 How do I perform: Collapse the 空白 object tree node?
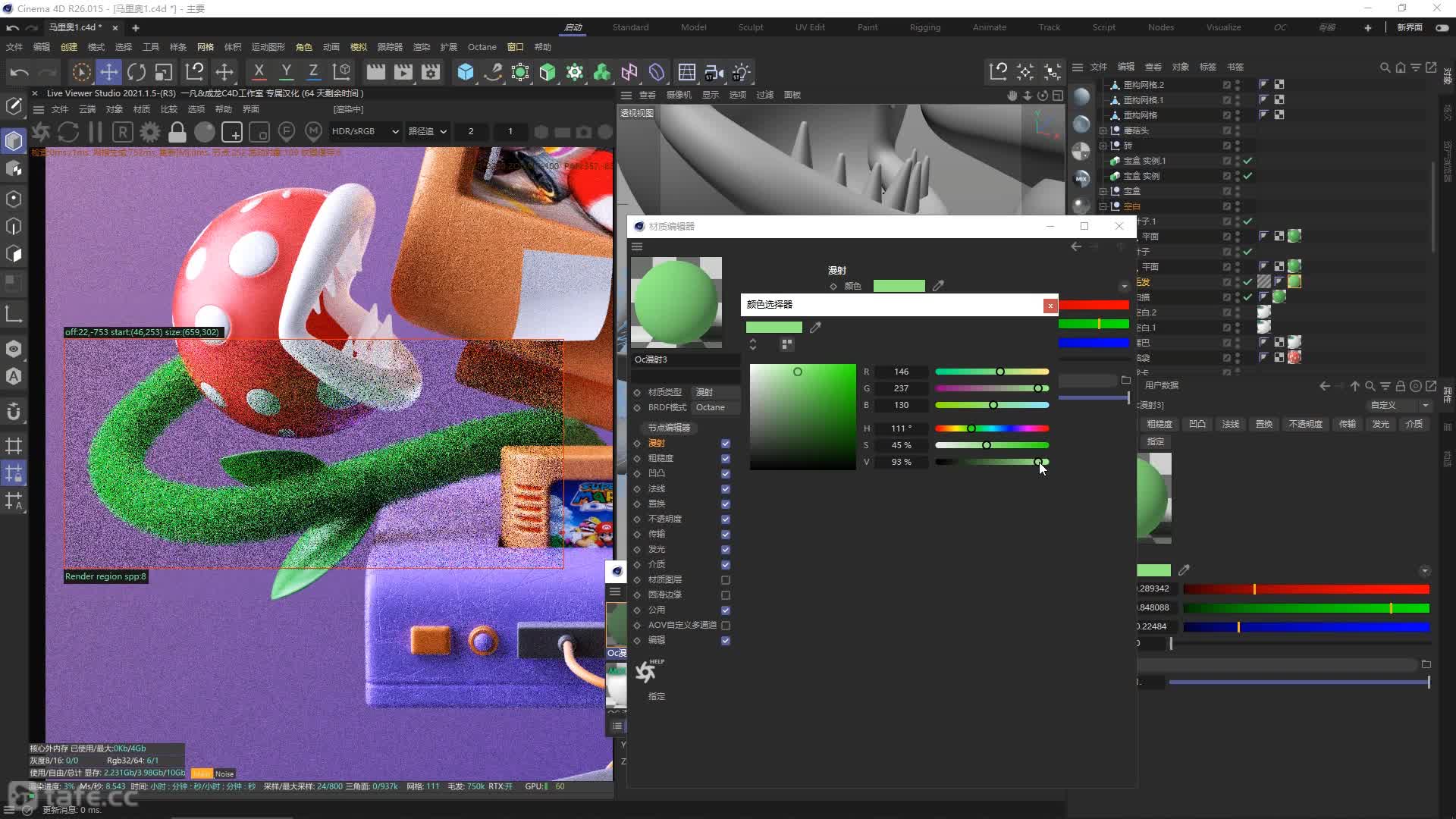click(x=1103, y=206)
